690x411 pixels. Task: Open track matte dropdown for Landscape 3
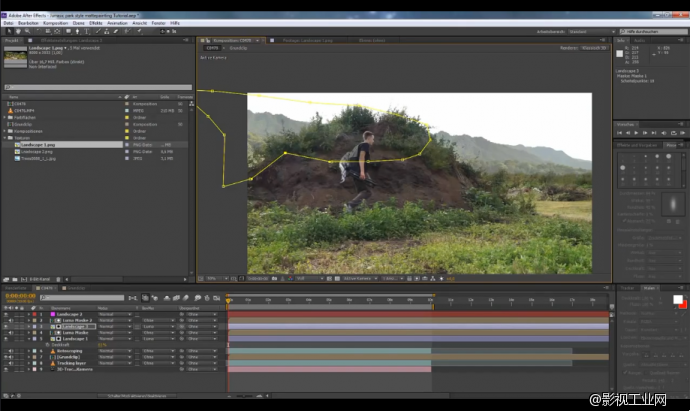(158, 327)
